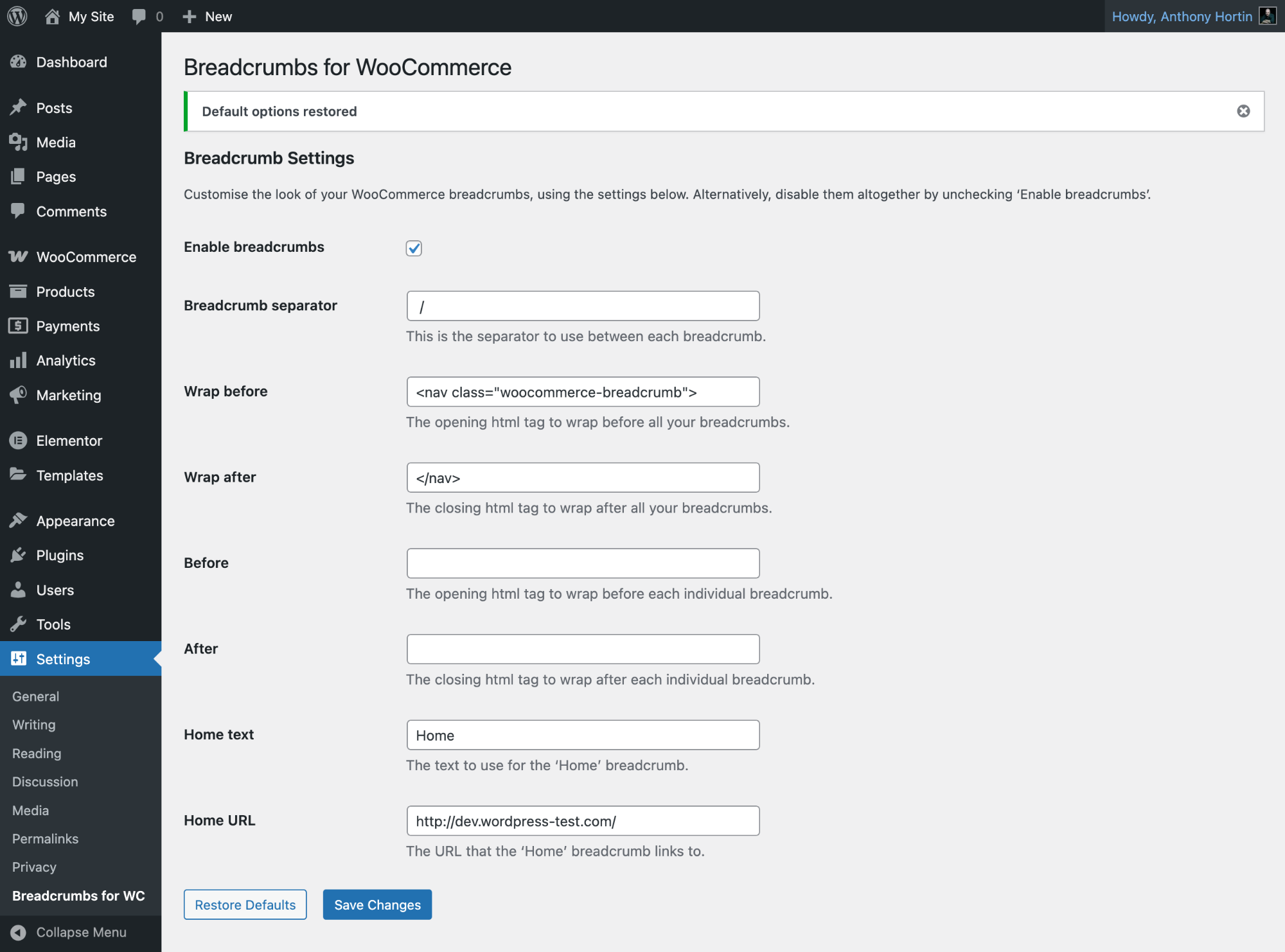This screenshot has height=952, width=1285.
Task: Open Elementor via its sidebar icon
Action: click(19, 440)
